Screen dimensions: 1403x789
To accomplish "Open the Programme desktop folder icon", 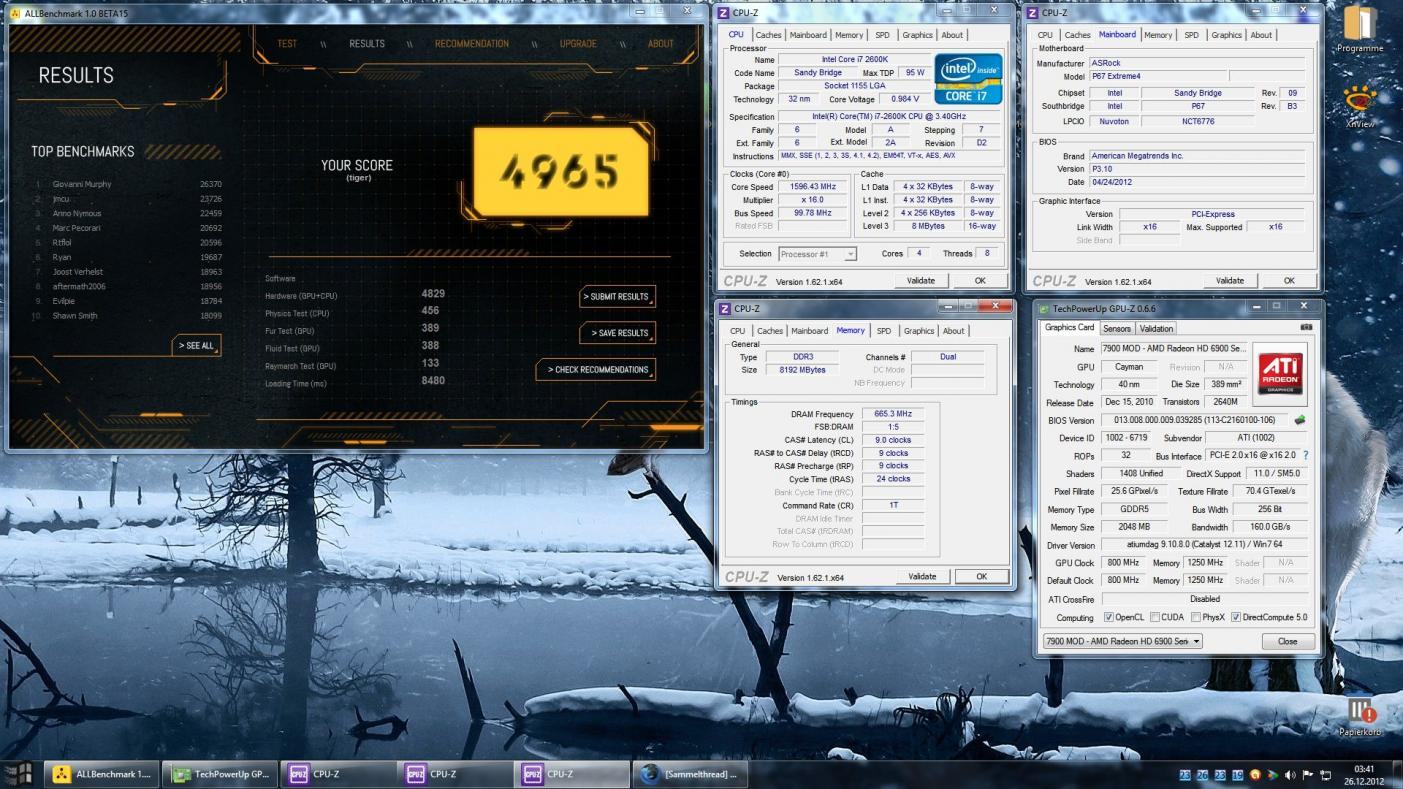I will 1359,28.
